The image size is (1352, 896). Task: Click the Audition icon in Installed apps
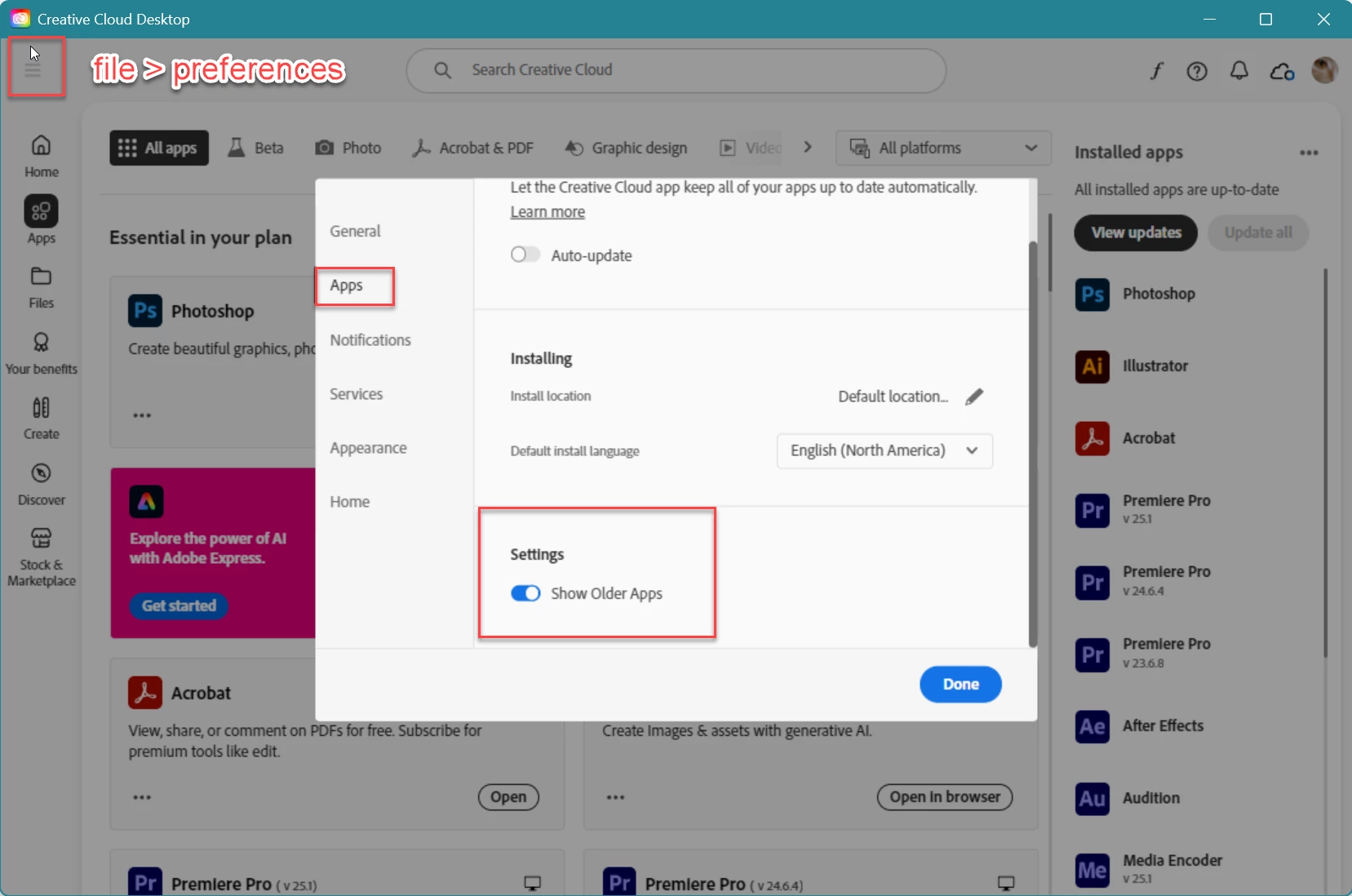point(1092,798)
